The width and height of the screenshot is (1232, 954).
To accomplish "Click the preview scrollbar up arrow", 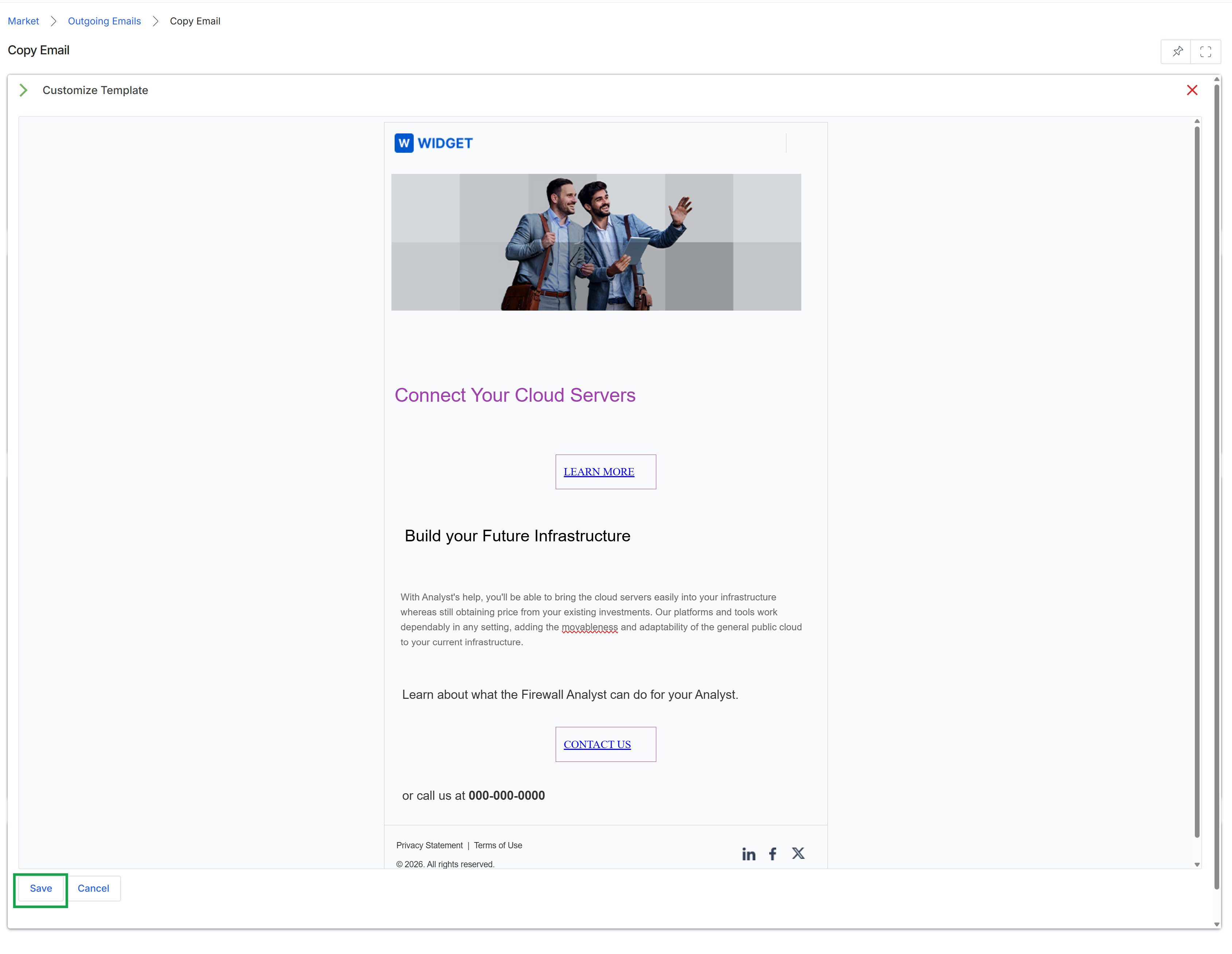I will pos(1197,121).
